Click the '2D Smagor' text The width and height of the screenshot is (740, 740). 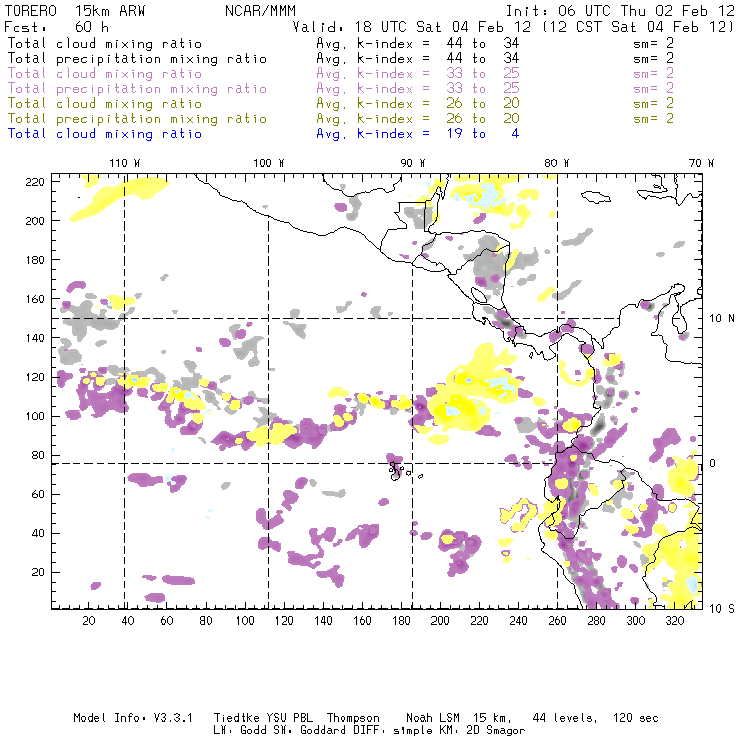(x=496, y=731)
